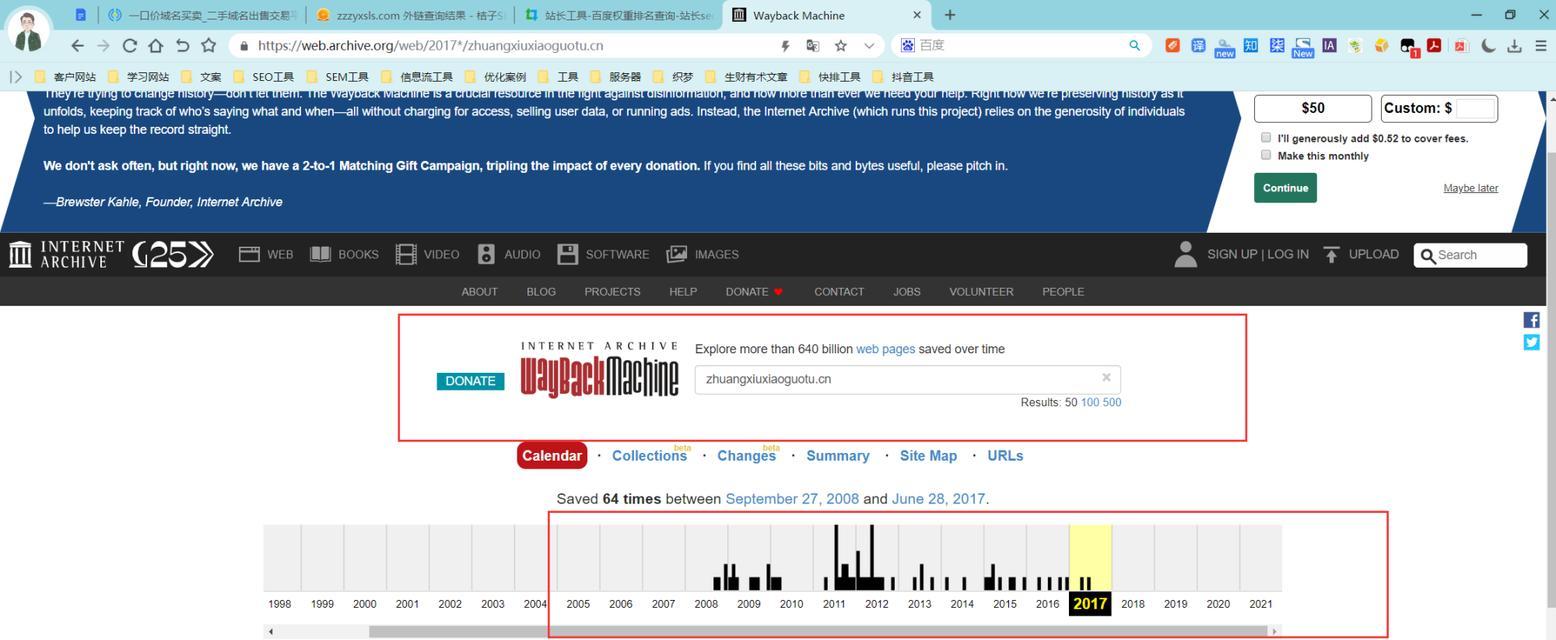Open the browser home page icon
1556x640 pixels.
[155, 45]
